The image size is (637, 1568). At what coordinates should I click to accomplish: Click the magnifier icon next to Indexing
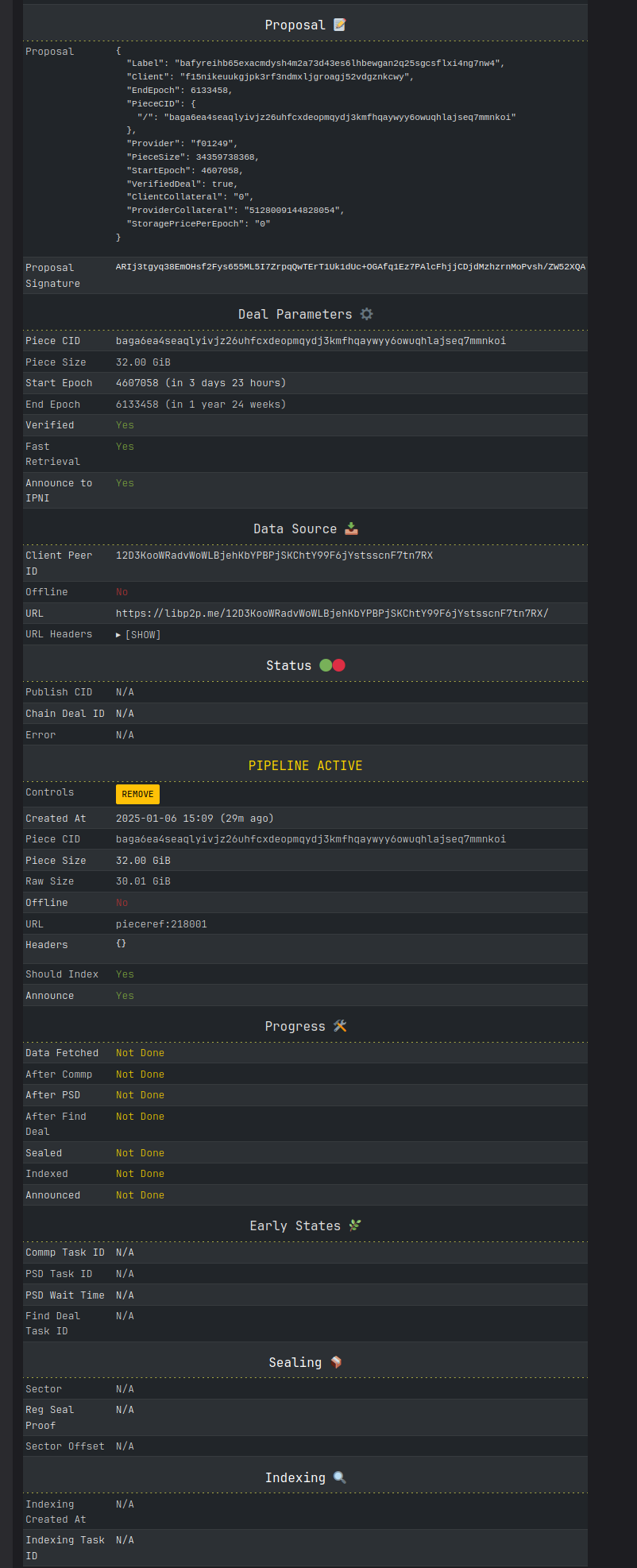[x=340, y=1477]
